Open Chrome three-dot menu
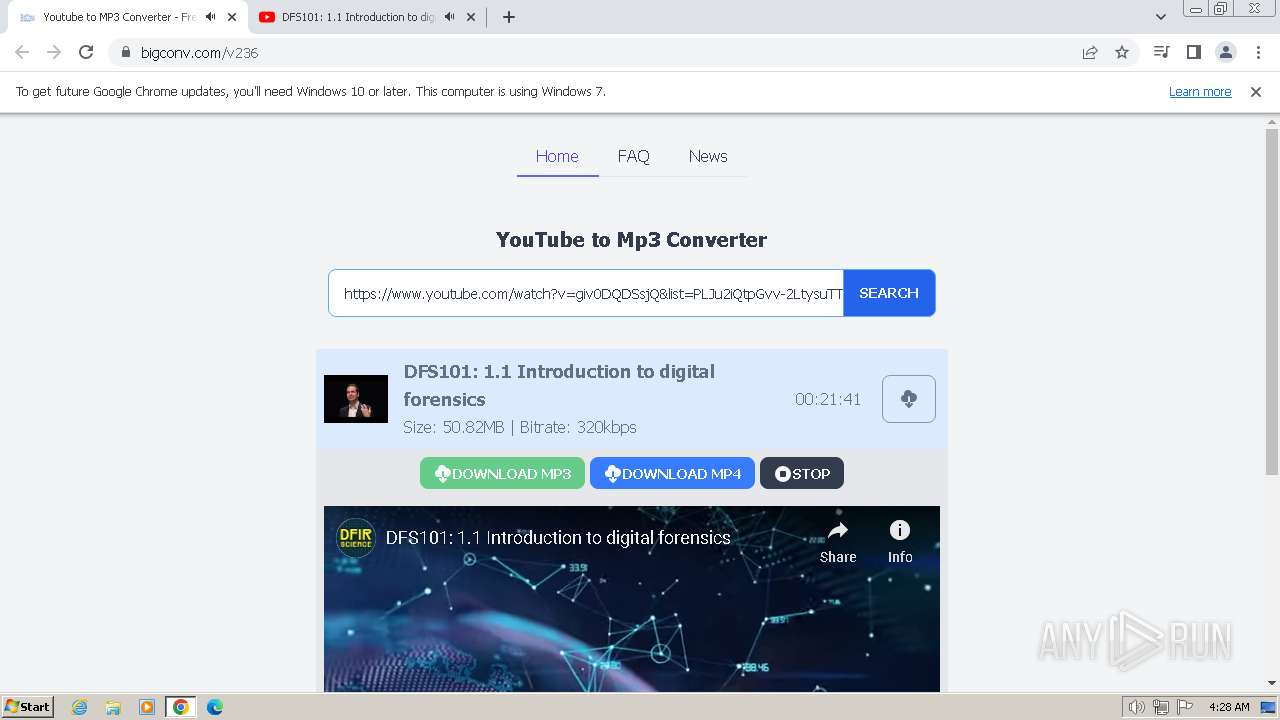This screenshot has width=1280, height=720. [1258, 52]
